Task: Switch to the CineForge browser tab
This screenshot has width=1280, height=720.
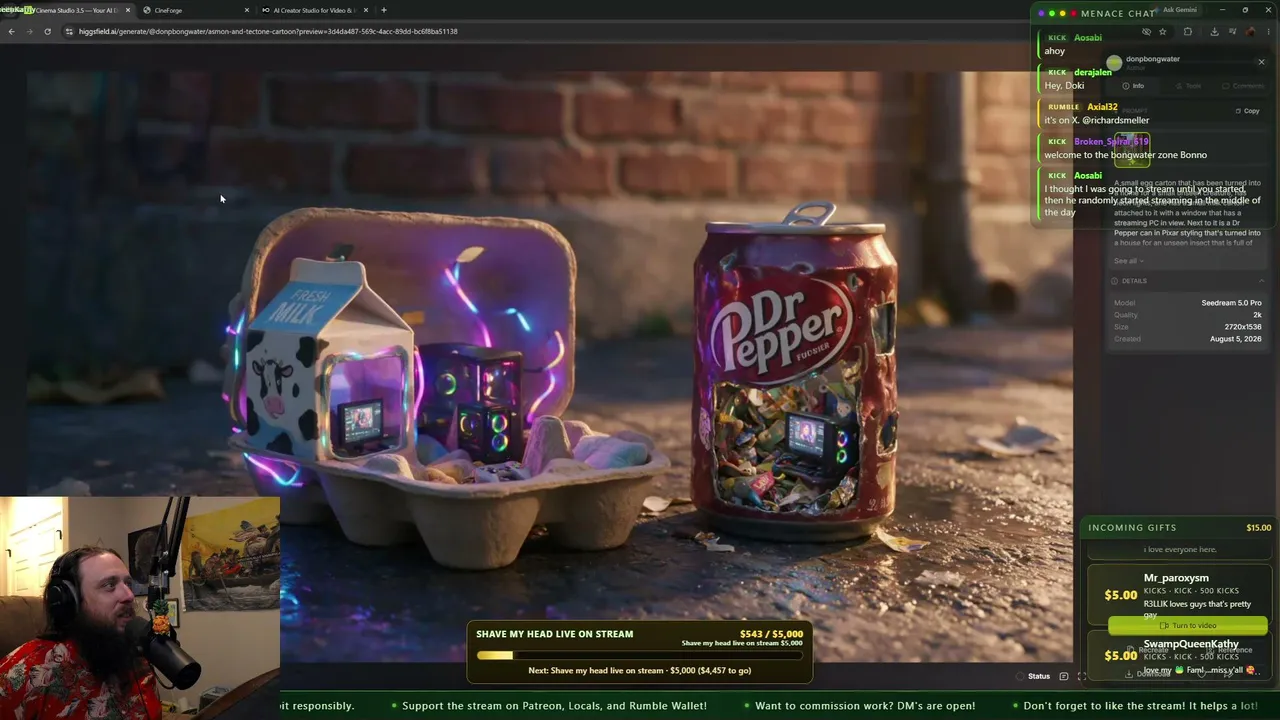Action: (x=196, y=10)
